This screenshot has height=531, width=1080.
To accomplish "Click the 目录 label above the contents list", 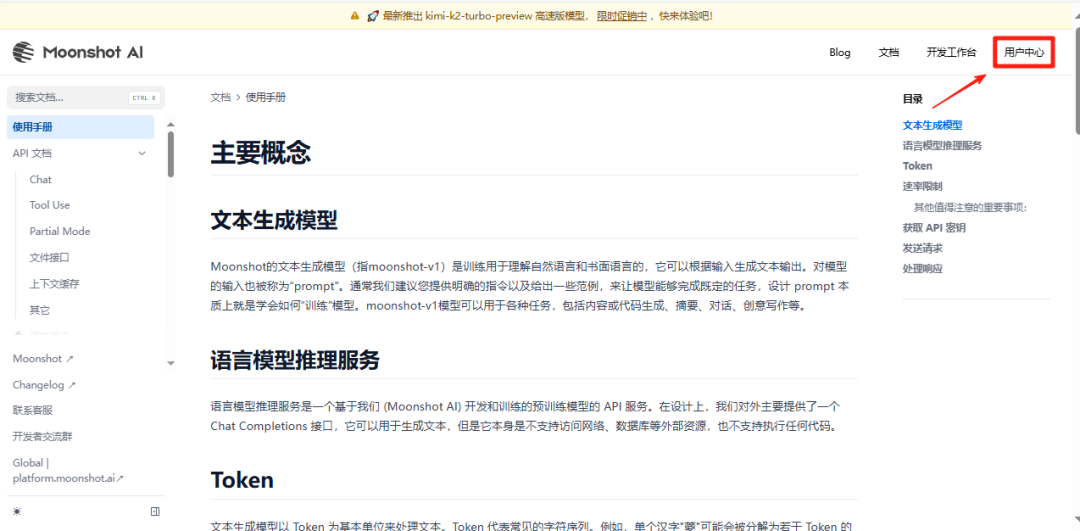I will point(913,98).
